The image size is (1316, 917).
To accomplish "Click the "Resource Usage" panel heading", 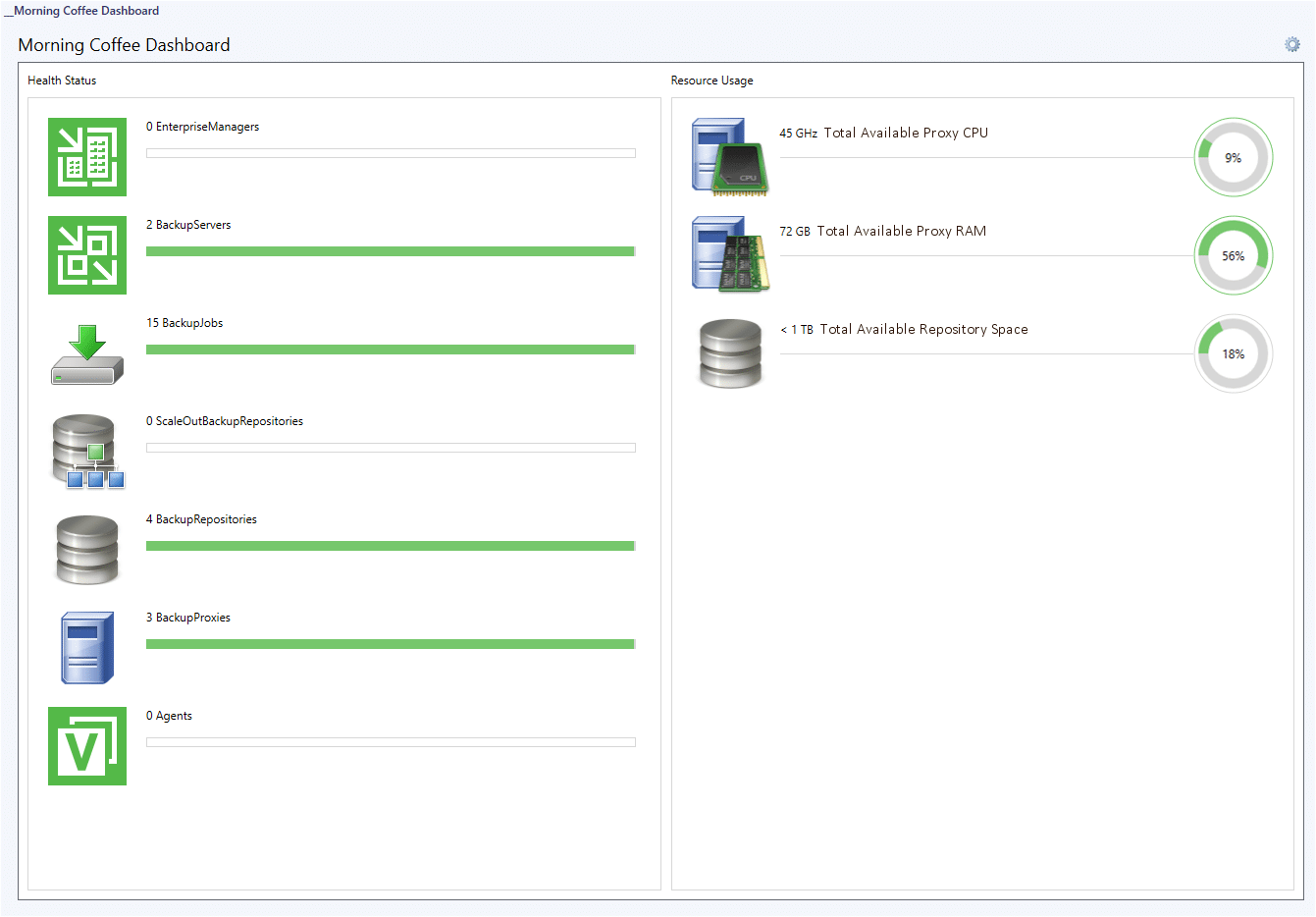I will 712,81.
